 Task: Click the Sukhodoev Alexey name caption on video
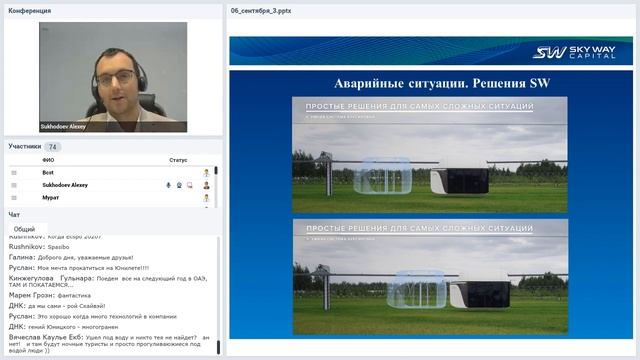[63, 127]
